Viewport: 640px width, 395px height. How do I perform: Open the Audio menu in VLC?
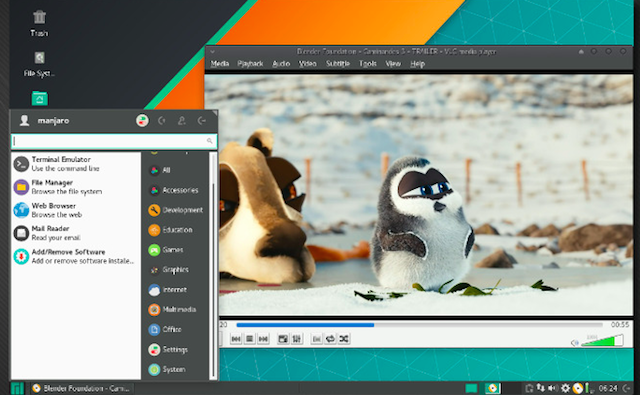281,64
